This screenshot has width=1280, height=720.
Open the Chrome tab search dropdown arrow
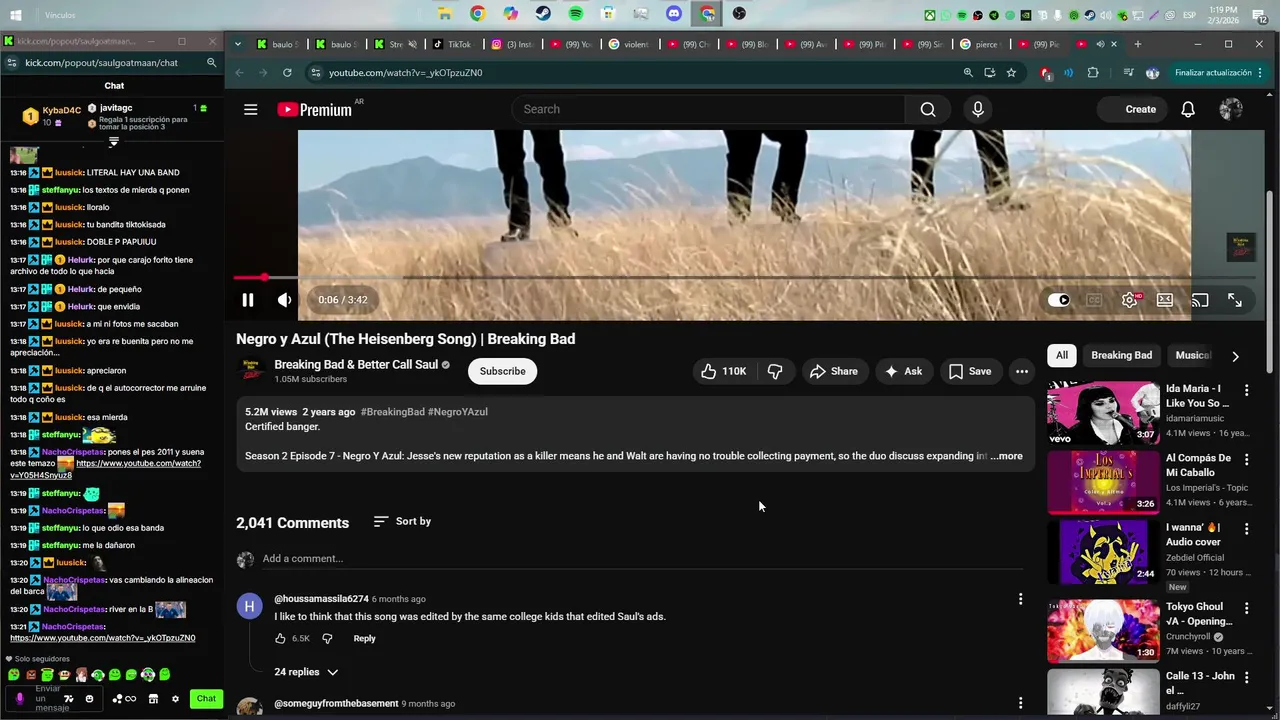[x=238, y=44]
